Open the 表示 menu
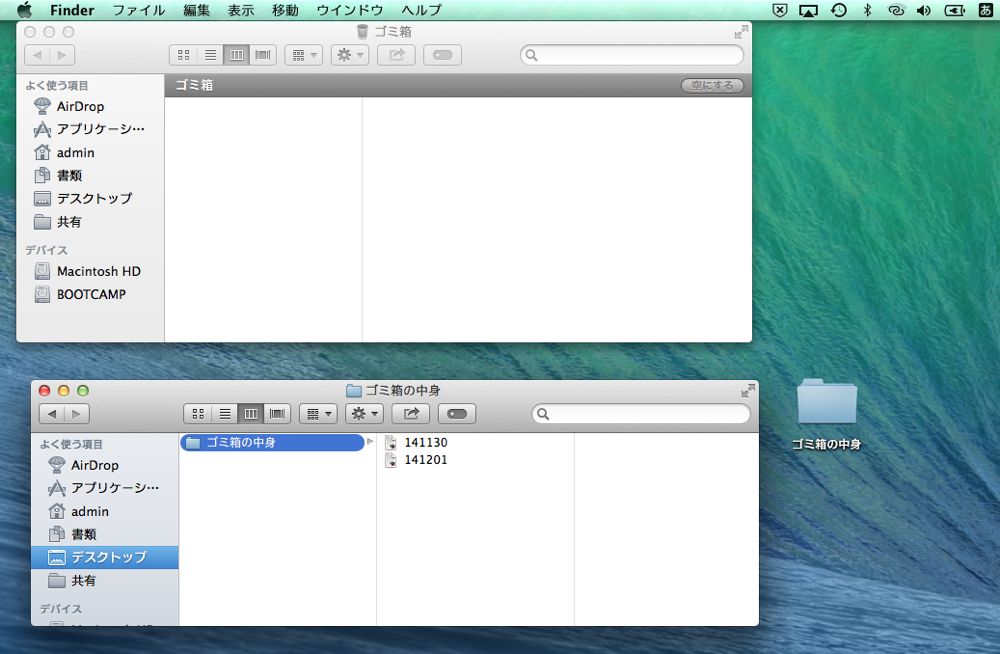The image size is (1000, 654). (x=241, y=10)
